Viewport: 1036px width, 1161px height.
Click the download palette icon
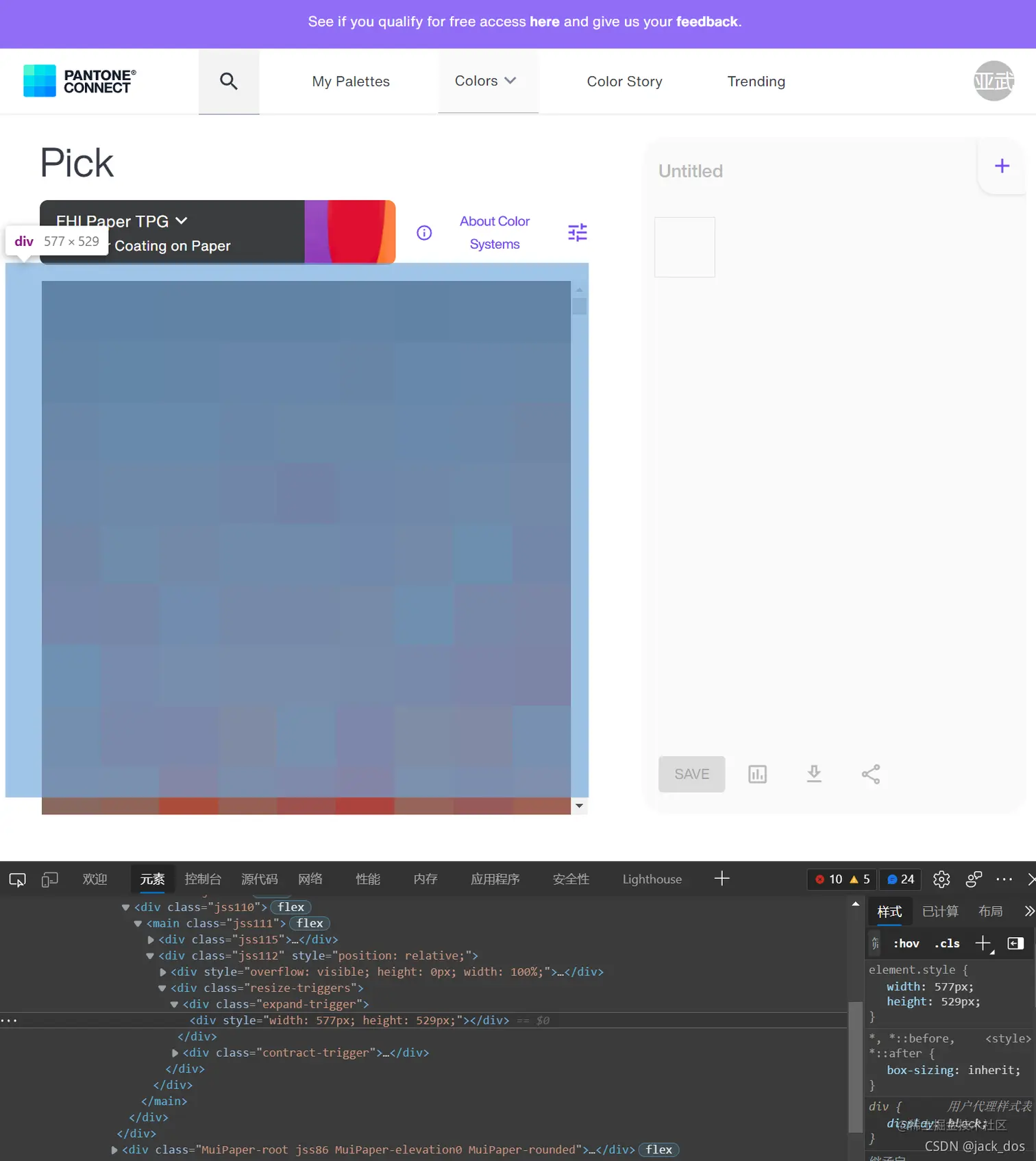pyautogui.click(x=814, y=774)
